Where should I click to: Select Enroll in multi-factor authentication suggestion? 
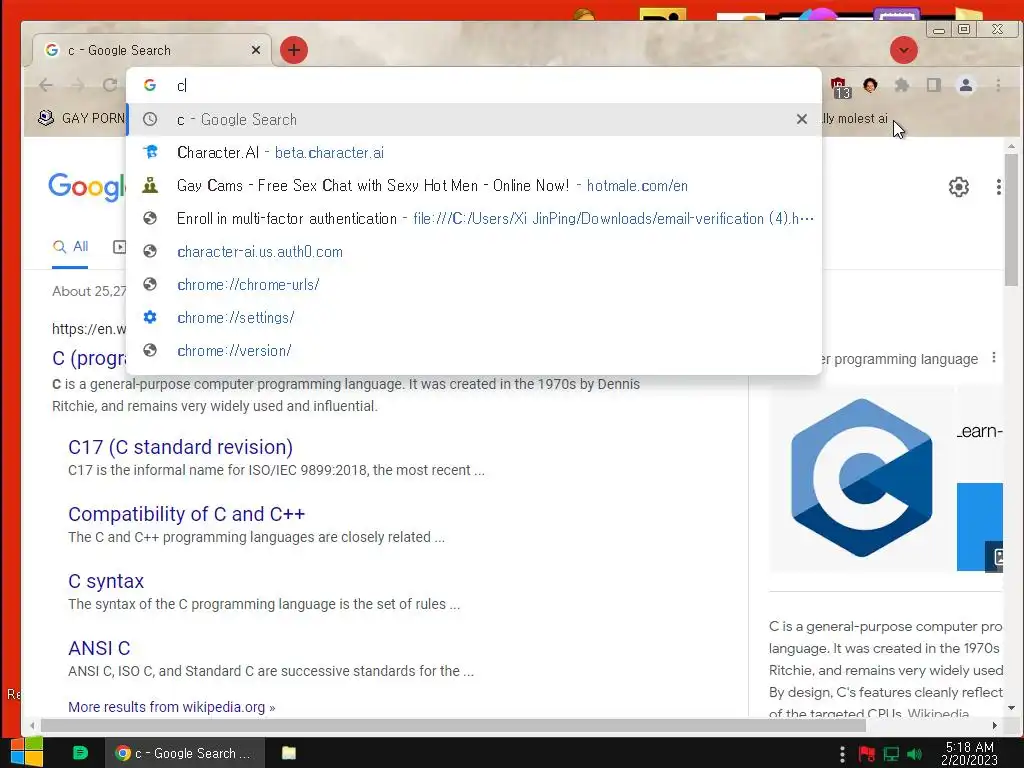473,219
